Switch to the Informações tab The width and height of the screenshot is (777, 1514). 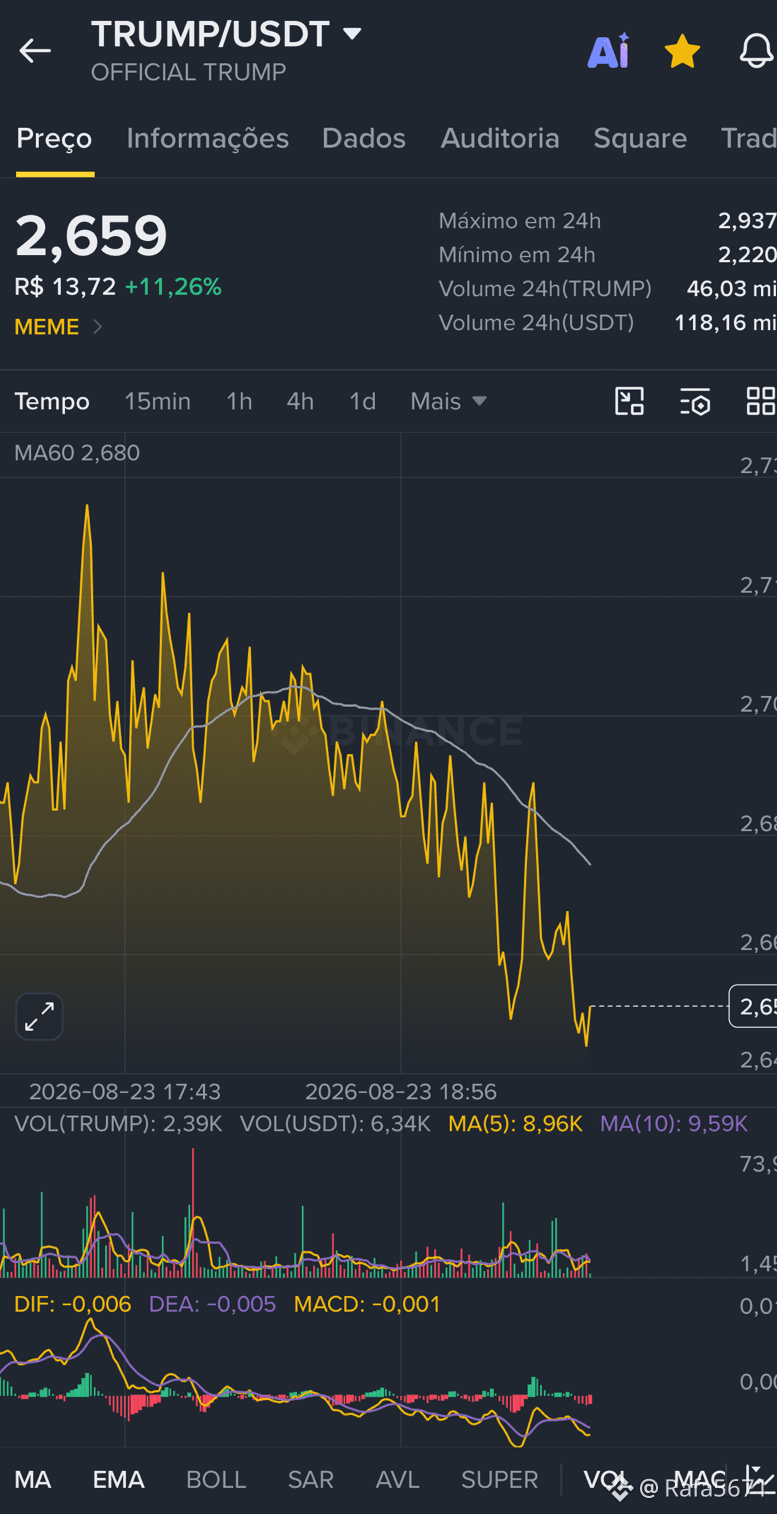(x=207, y=138)
